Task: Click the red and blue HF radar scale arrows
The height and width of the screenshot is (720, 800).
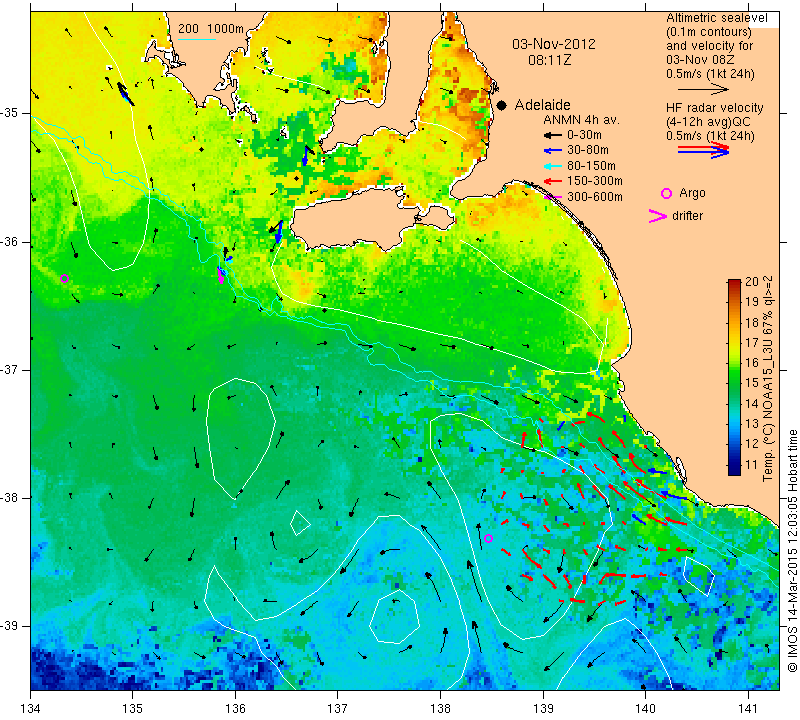Action: coord(703,150)
